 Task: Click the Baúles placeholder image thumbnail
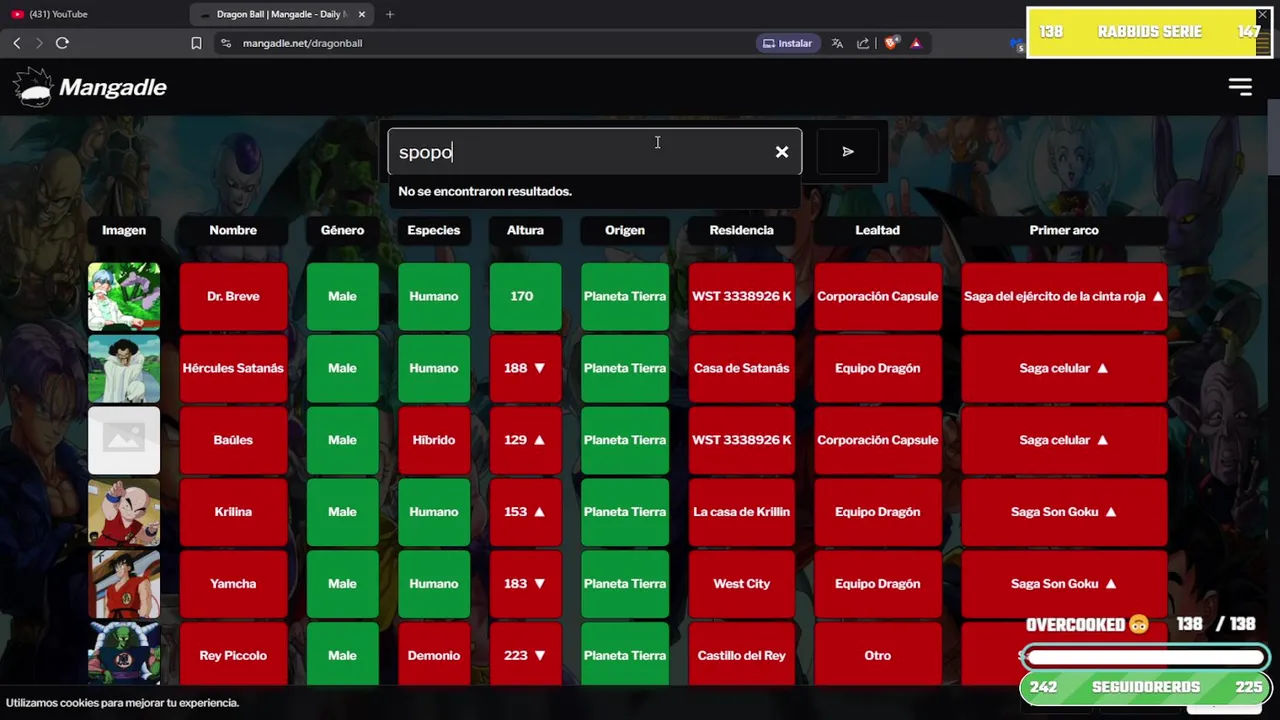(x=124, y=440)
